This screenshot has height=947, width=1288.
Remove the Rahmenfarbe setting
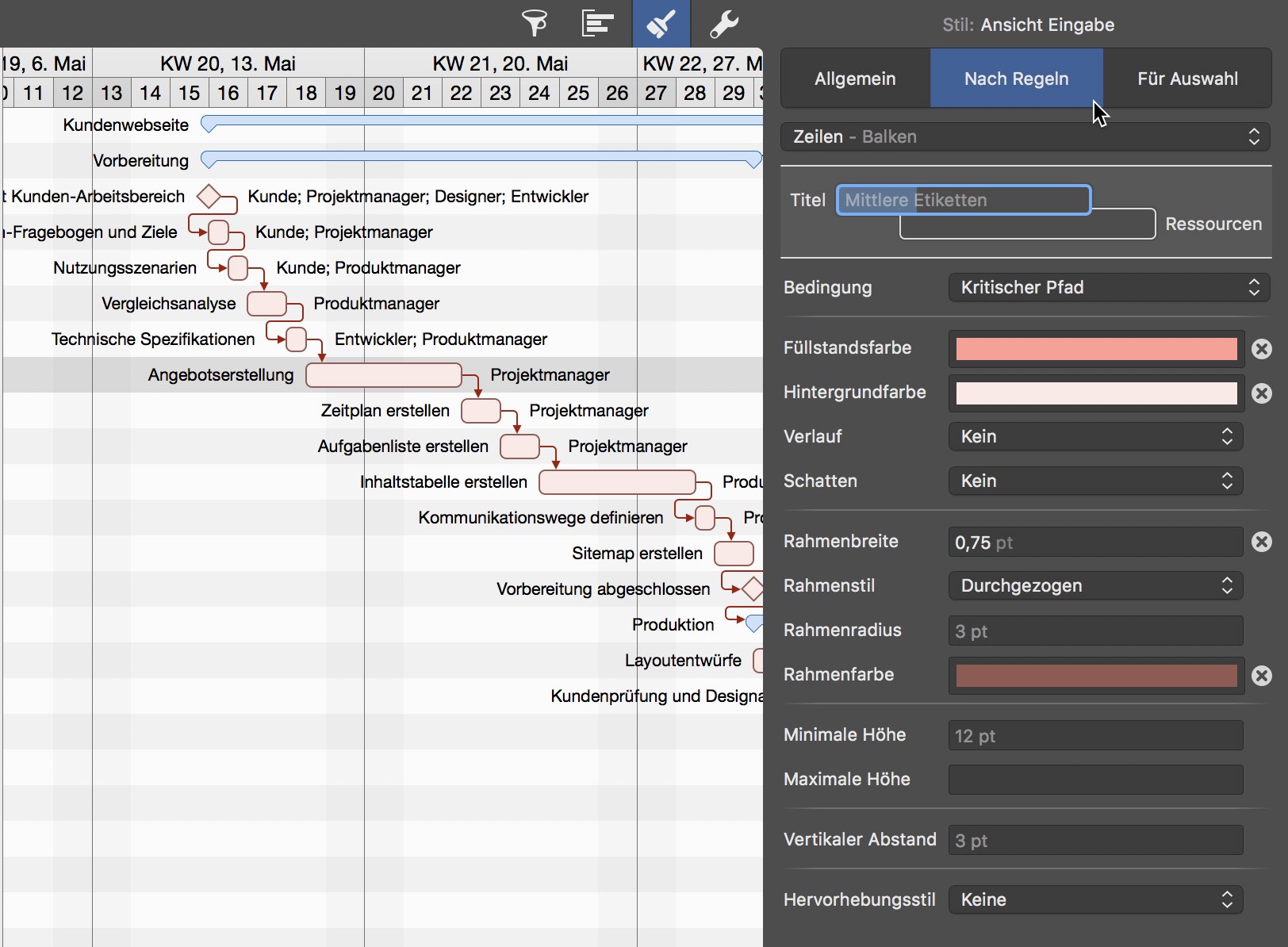(1261, 676)
